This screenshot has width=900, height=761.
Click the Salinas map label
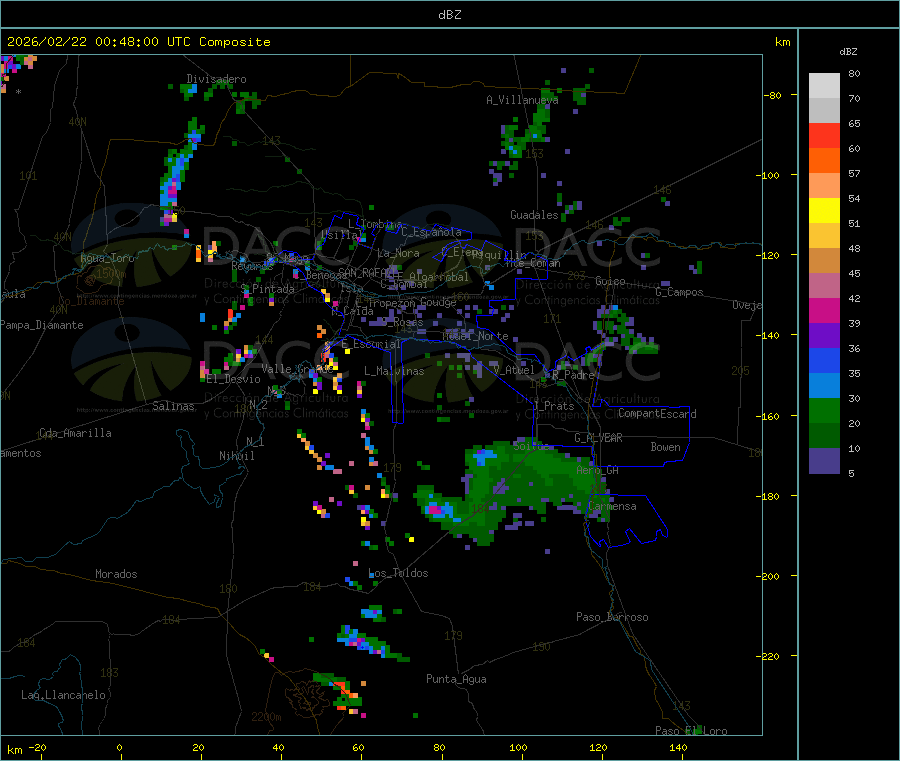coord(173,406)
